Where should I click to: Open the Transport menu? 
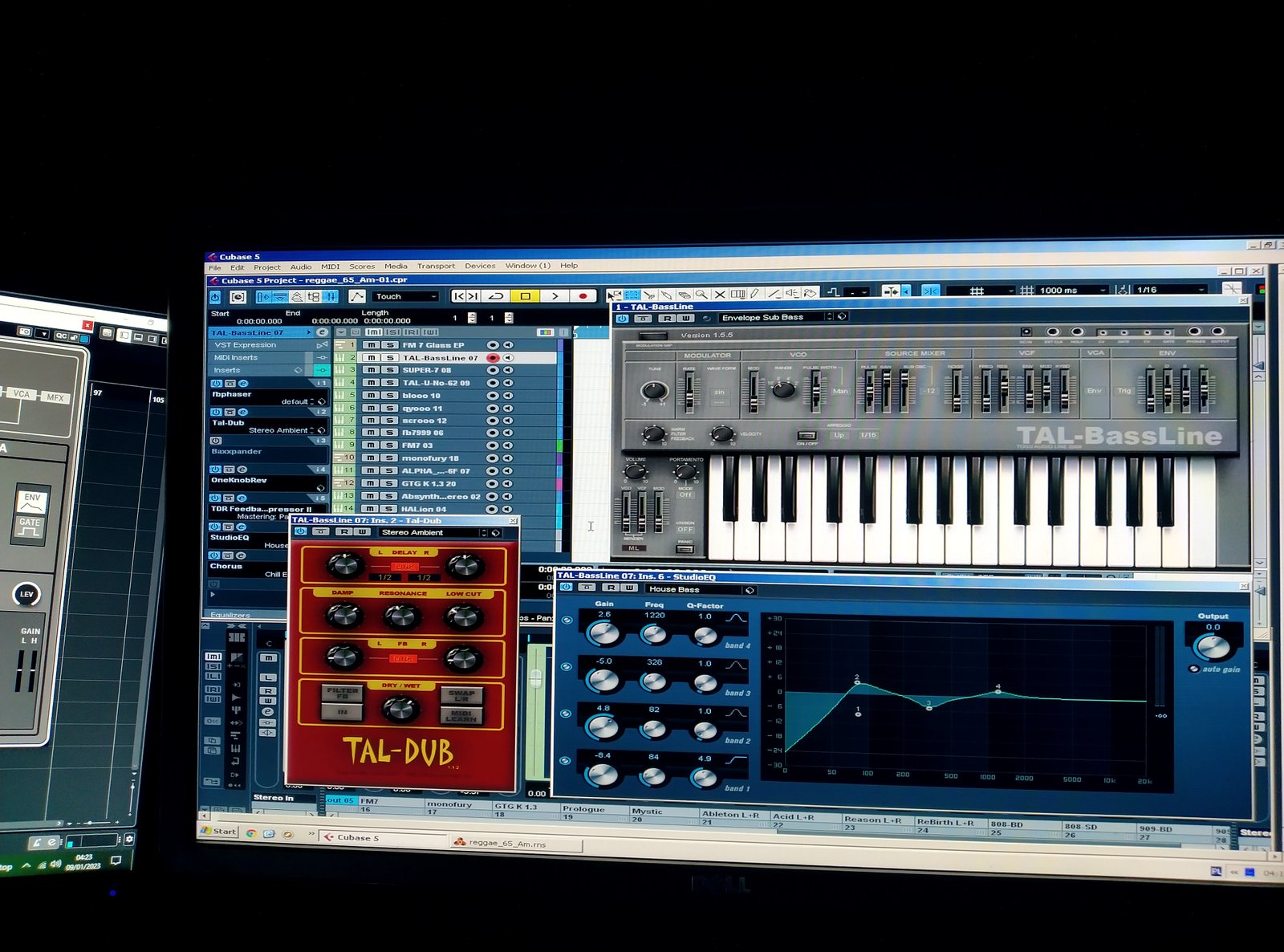click(x=436, y=266)
